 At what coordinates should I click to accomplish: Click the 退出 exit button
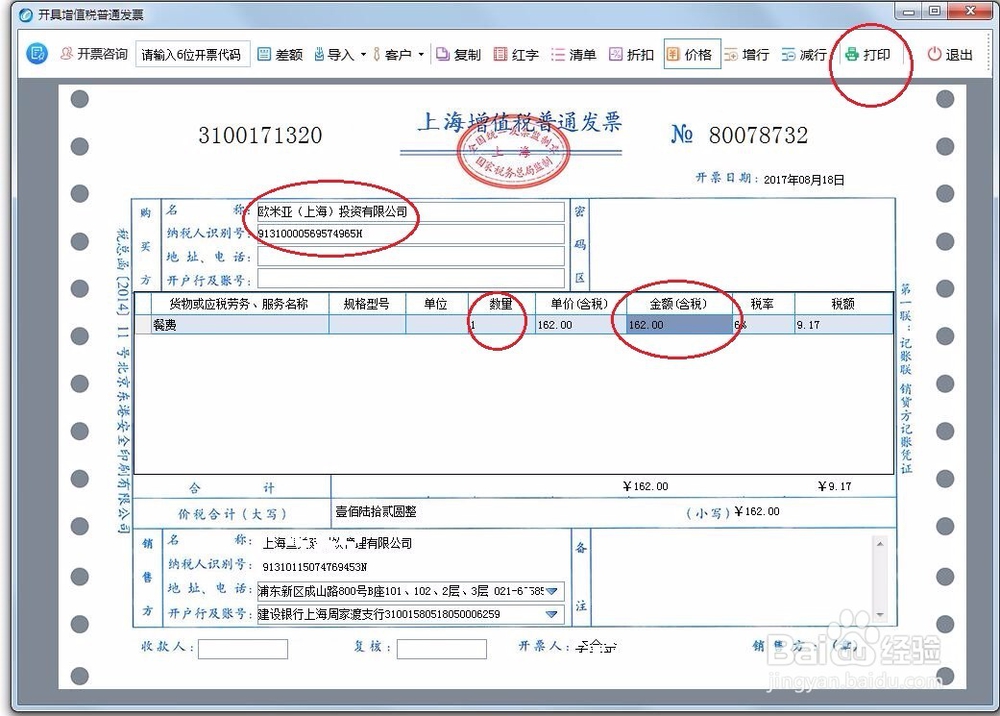(950, 55)
